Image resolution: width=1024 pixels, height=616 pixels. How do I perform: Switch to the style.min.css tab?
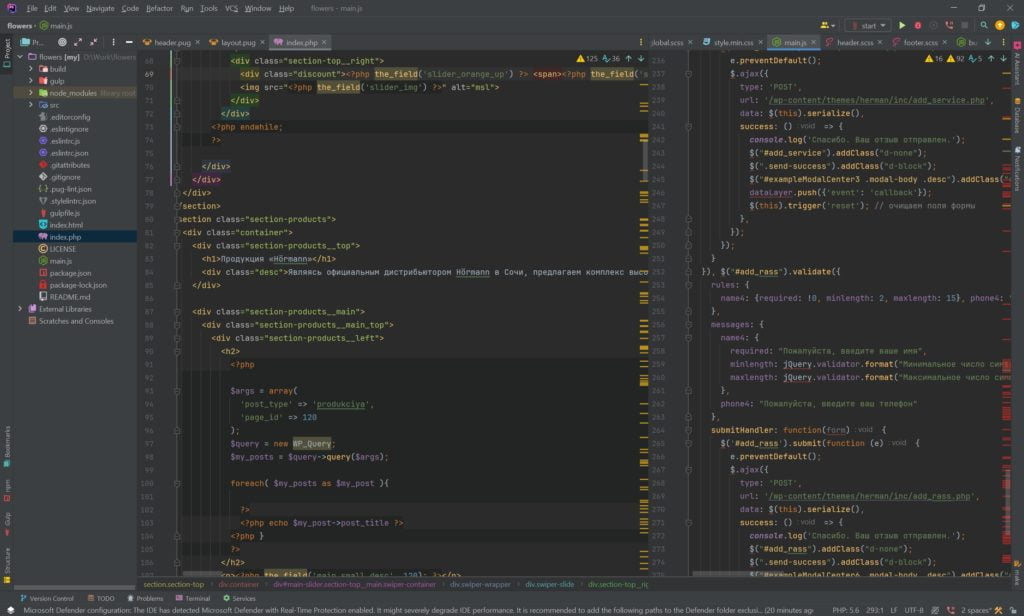733,43
